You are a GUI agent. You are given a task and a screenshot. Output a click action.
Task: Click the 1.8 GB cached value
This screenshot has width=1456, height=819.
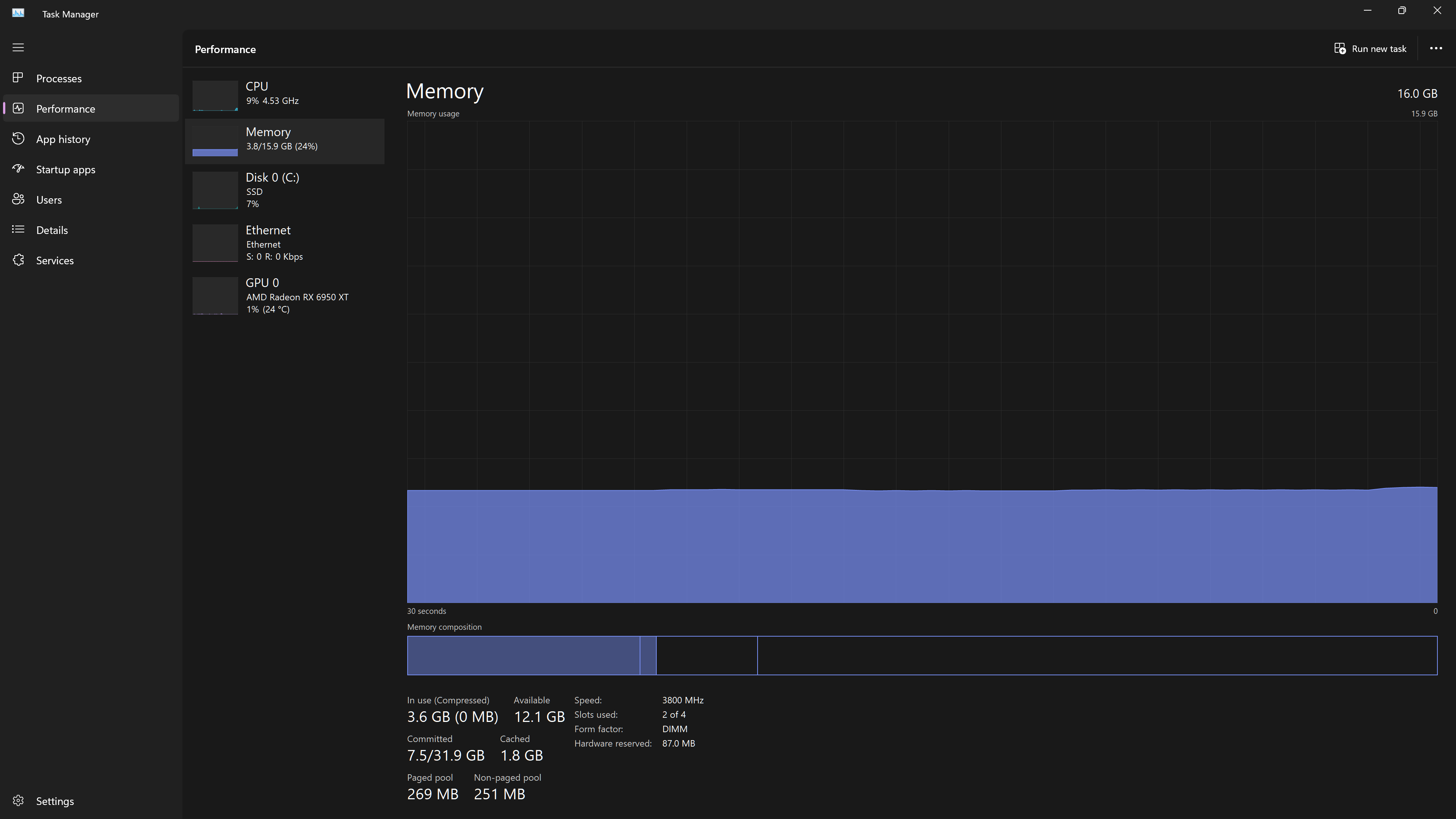521,756
